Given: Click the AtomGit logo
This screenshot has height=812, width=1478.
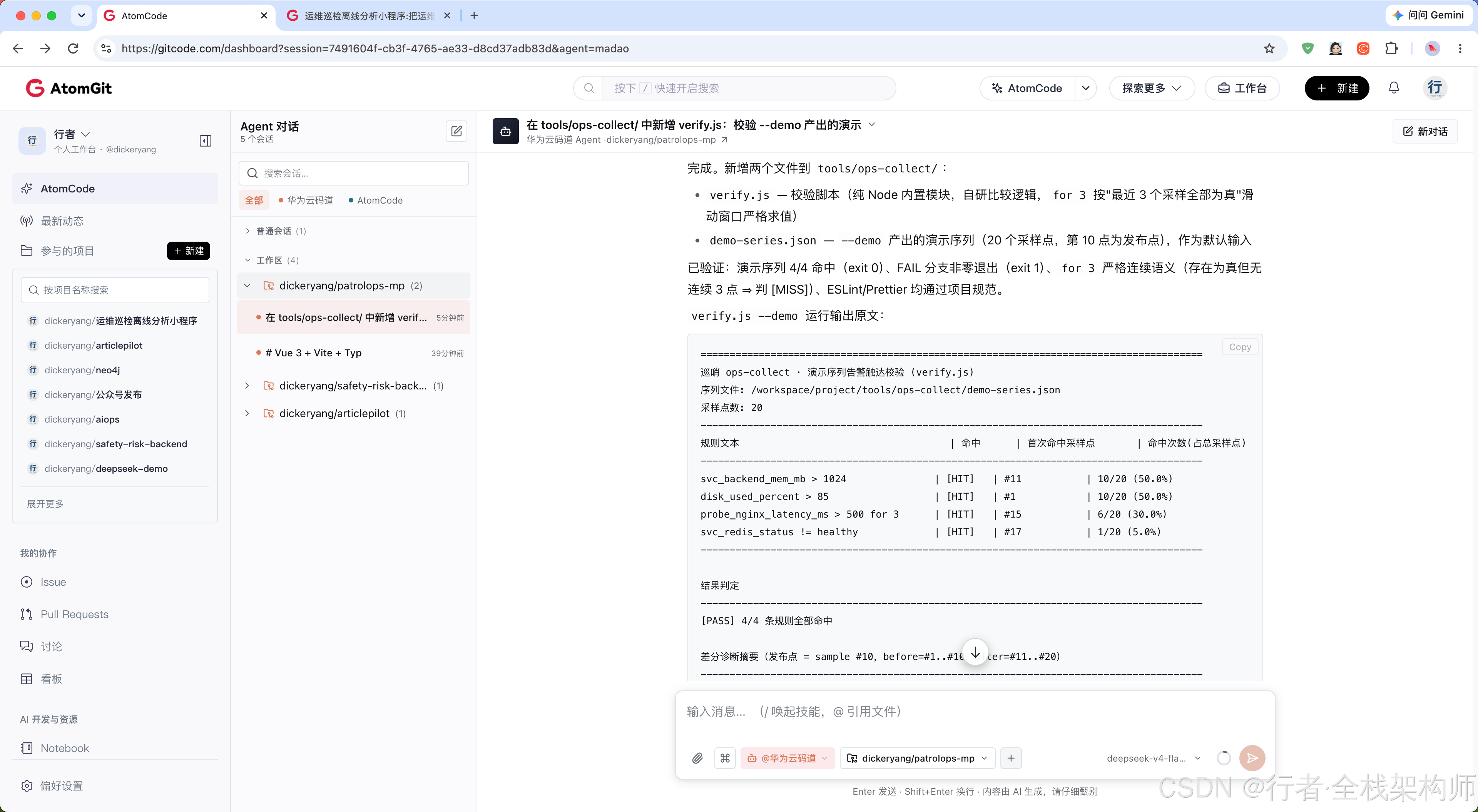Looking at the screenshot, I should (x=69, y=88).
